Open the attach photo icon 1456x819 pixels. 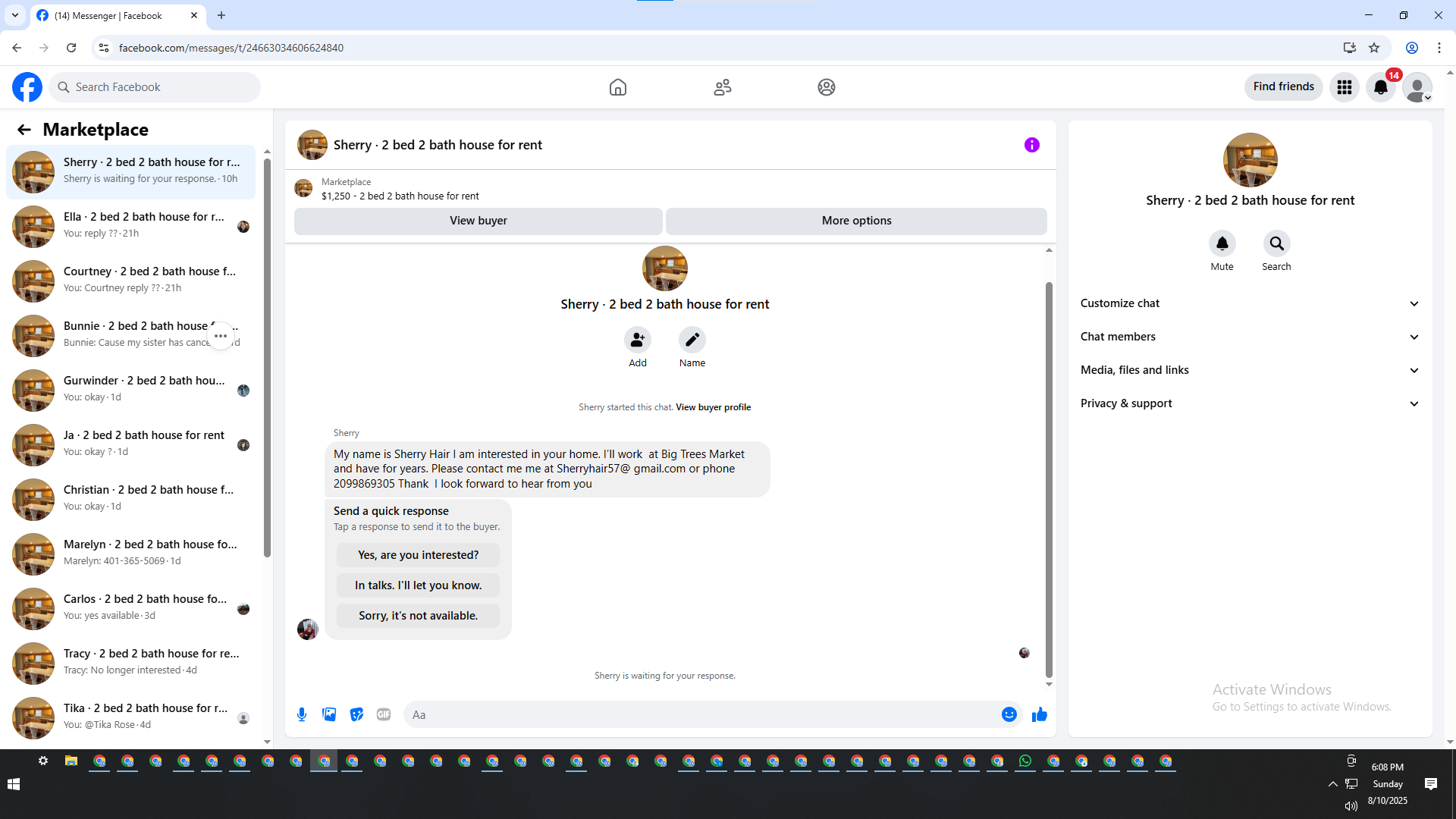329,714
